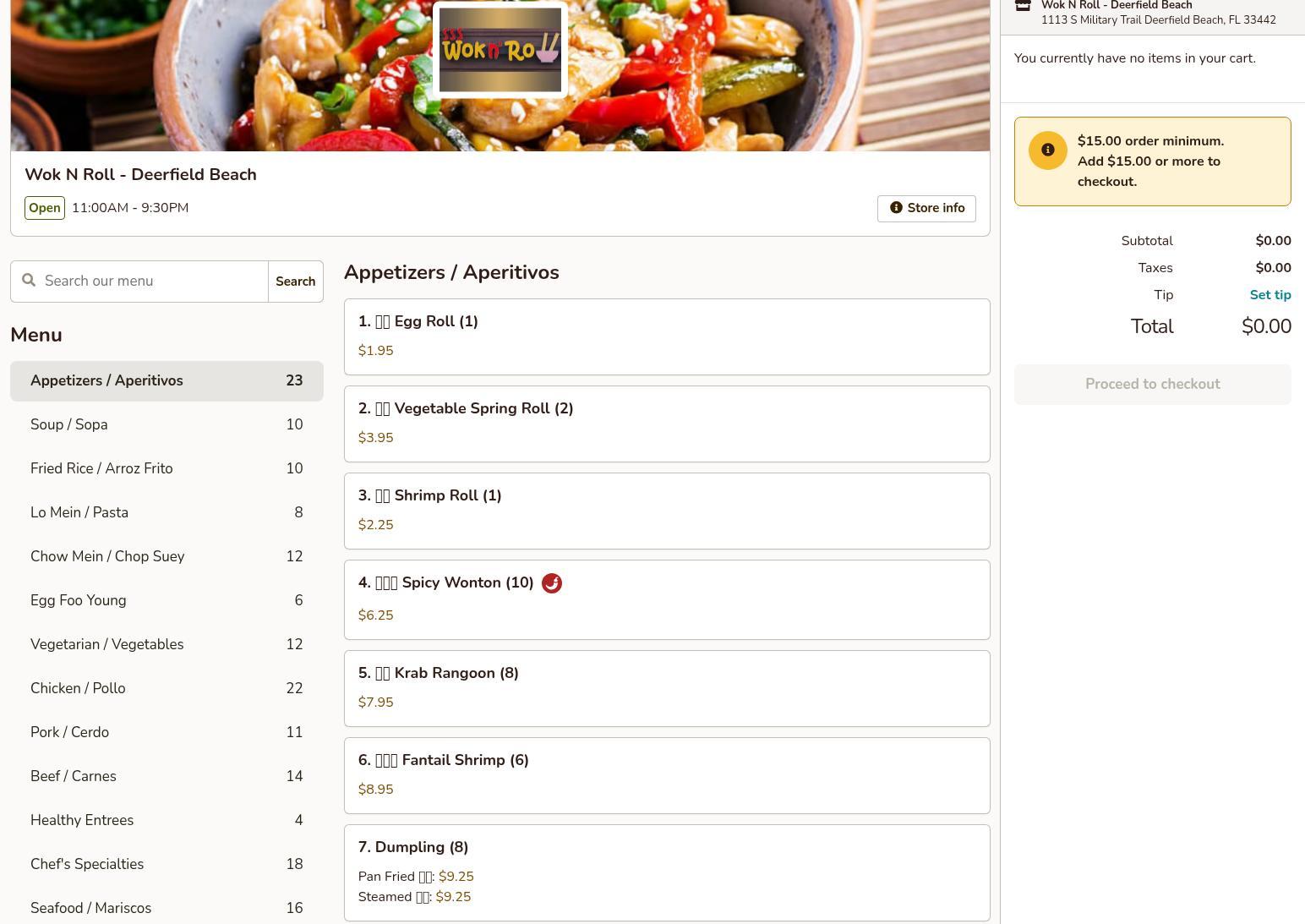Click the info icon in order minimum notice
1305x924 pixels.
click(x=1048, y=150)
